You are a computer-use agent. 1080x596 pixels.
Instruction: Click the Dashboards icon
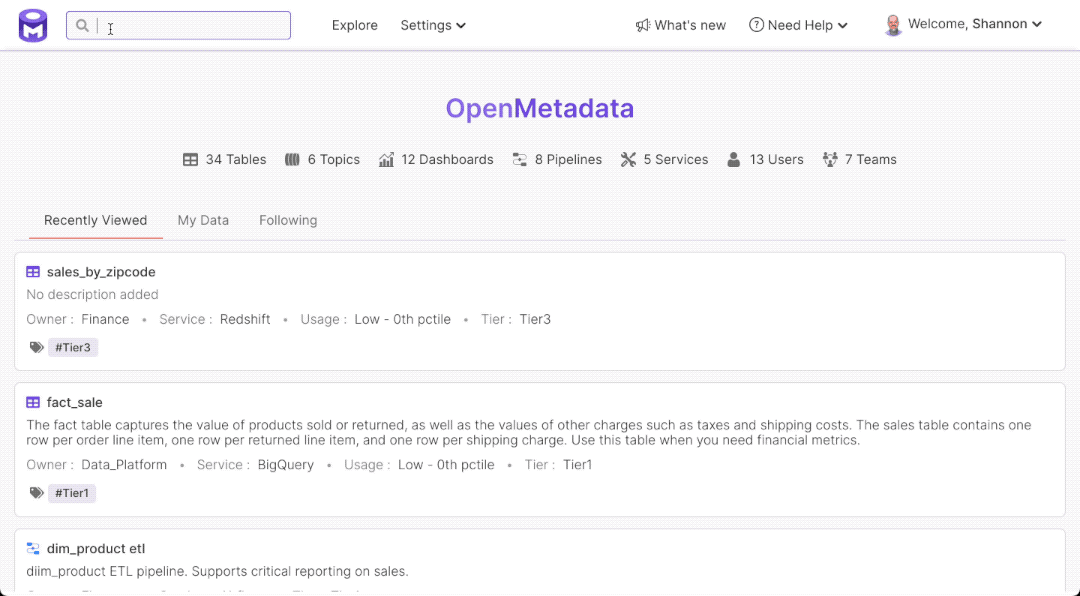(387, 159)
